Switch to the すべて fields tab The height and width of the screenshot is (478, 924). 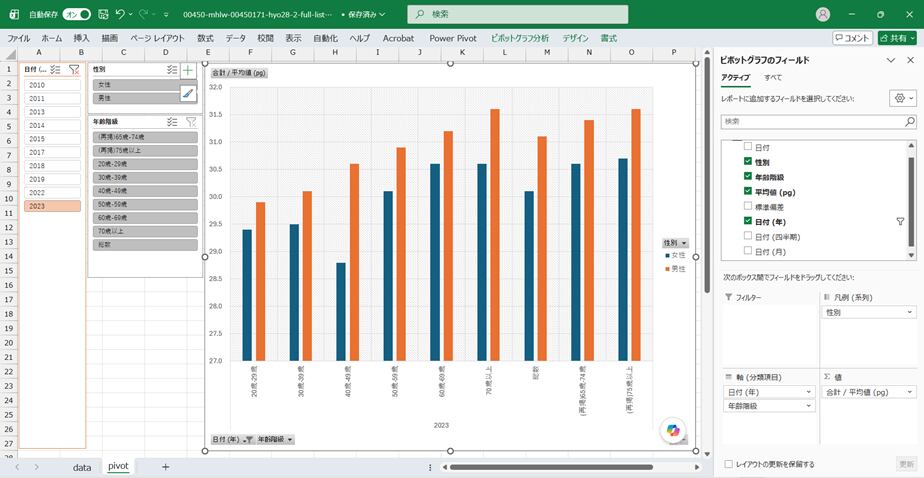(773, 78)
